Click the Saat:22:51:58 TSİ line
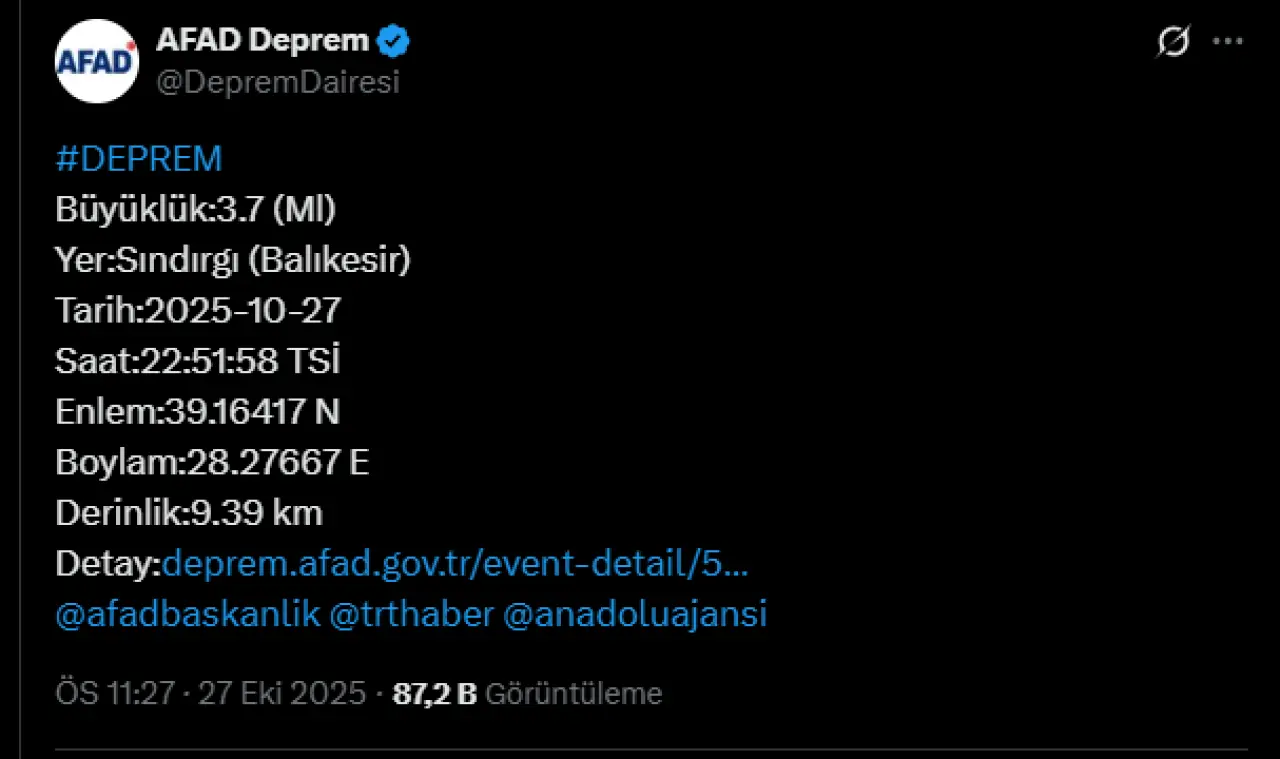The image size is (1280, 759). pos(198,362)
